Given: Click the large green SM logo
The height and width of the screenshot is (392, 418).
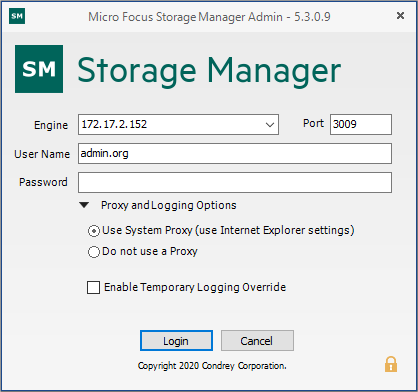Looking at the screenshot, I should point(39,69).
